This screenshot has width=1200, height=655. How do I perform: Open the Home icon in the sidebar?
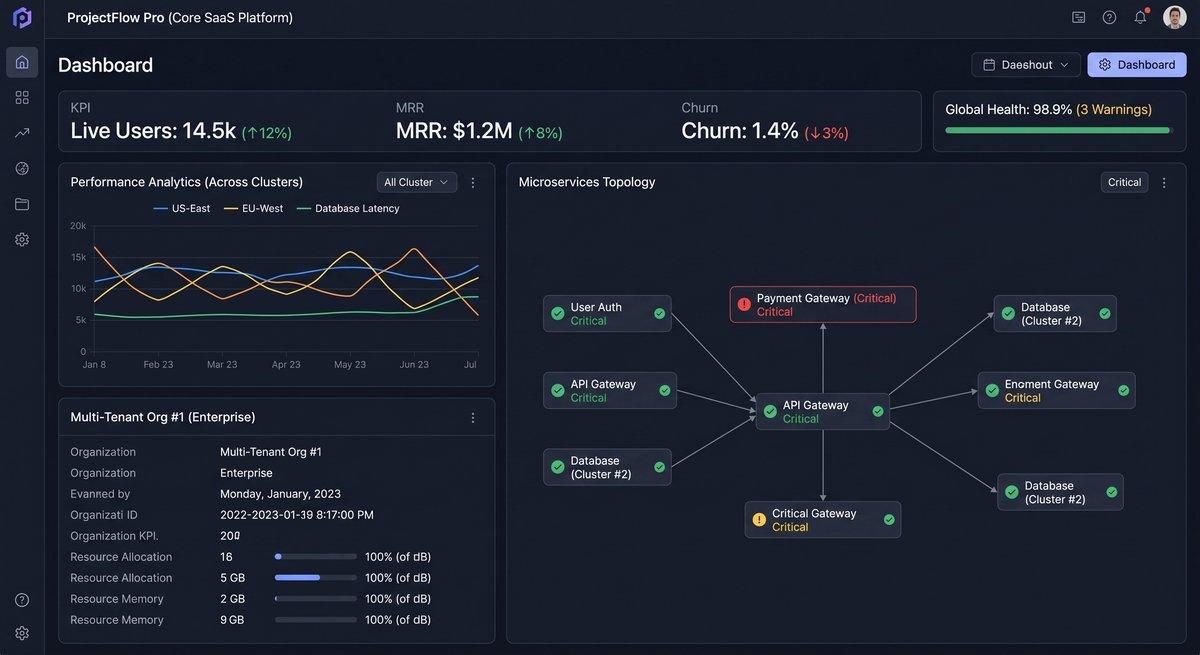pyautogui.click(x=22, y=62)
